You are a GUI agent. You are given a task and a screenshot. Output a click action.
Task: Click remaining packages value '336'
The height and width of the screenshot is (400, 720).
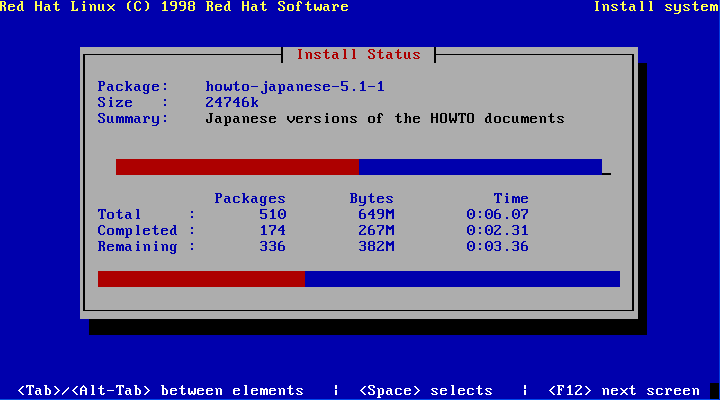273,247
